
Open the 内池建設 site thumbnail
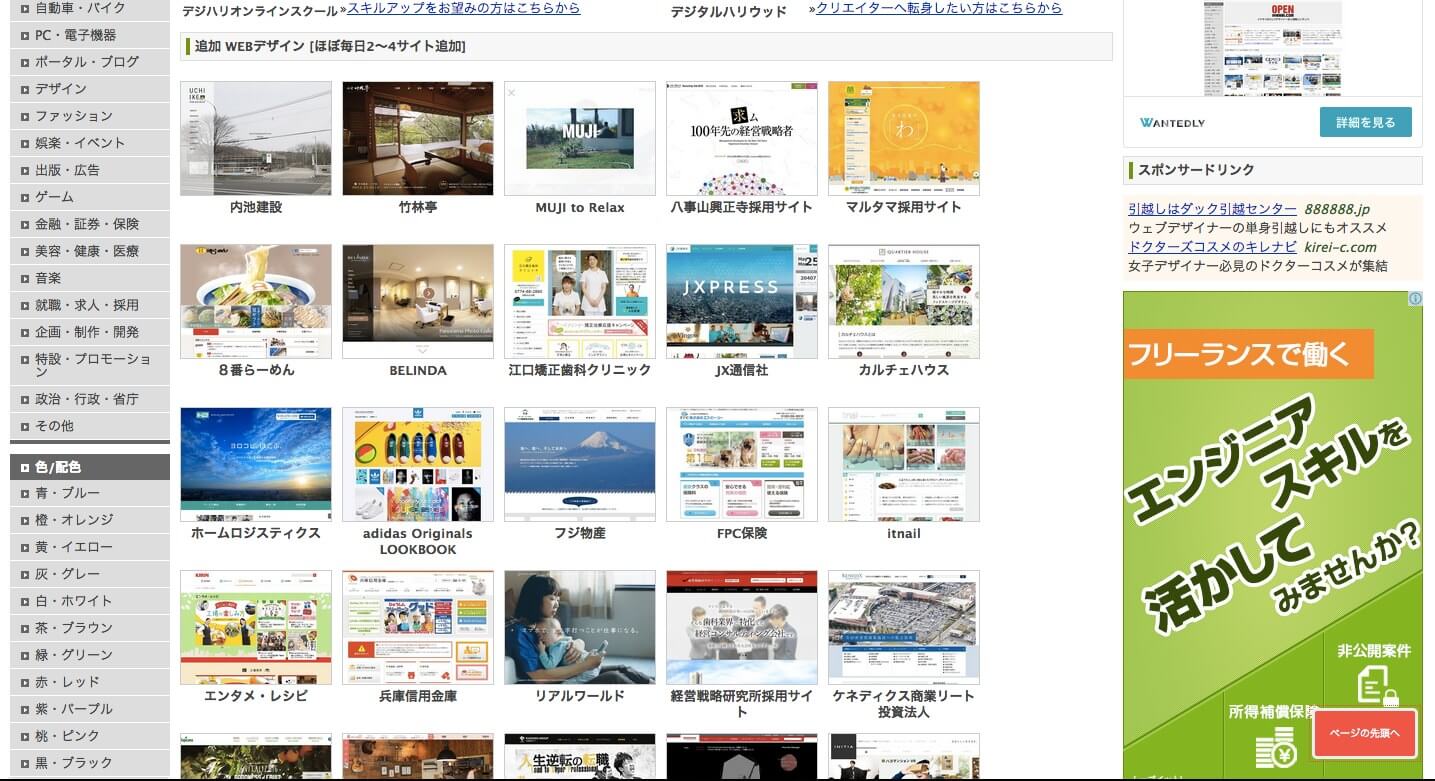(x=256, y=139)
